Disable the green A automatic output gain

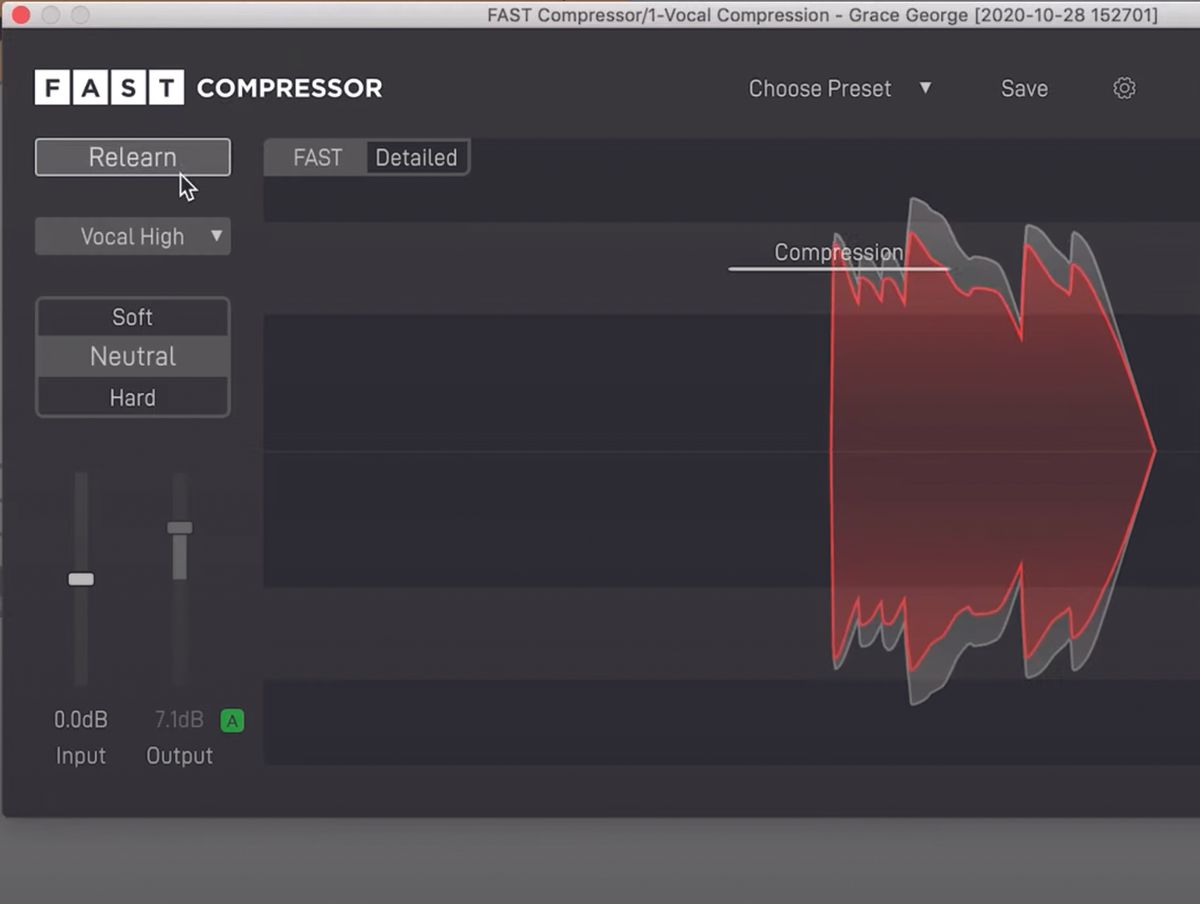click(x=231, y=719)
